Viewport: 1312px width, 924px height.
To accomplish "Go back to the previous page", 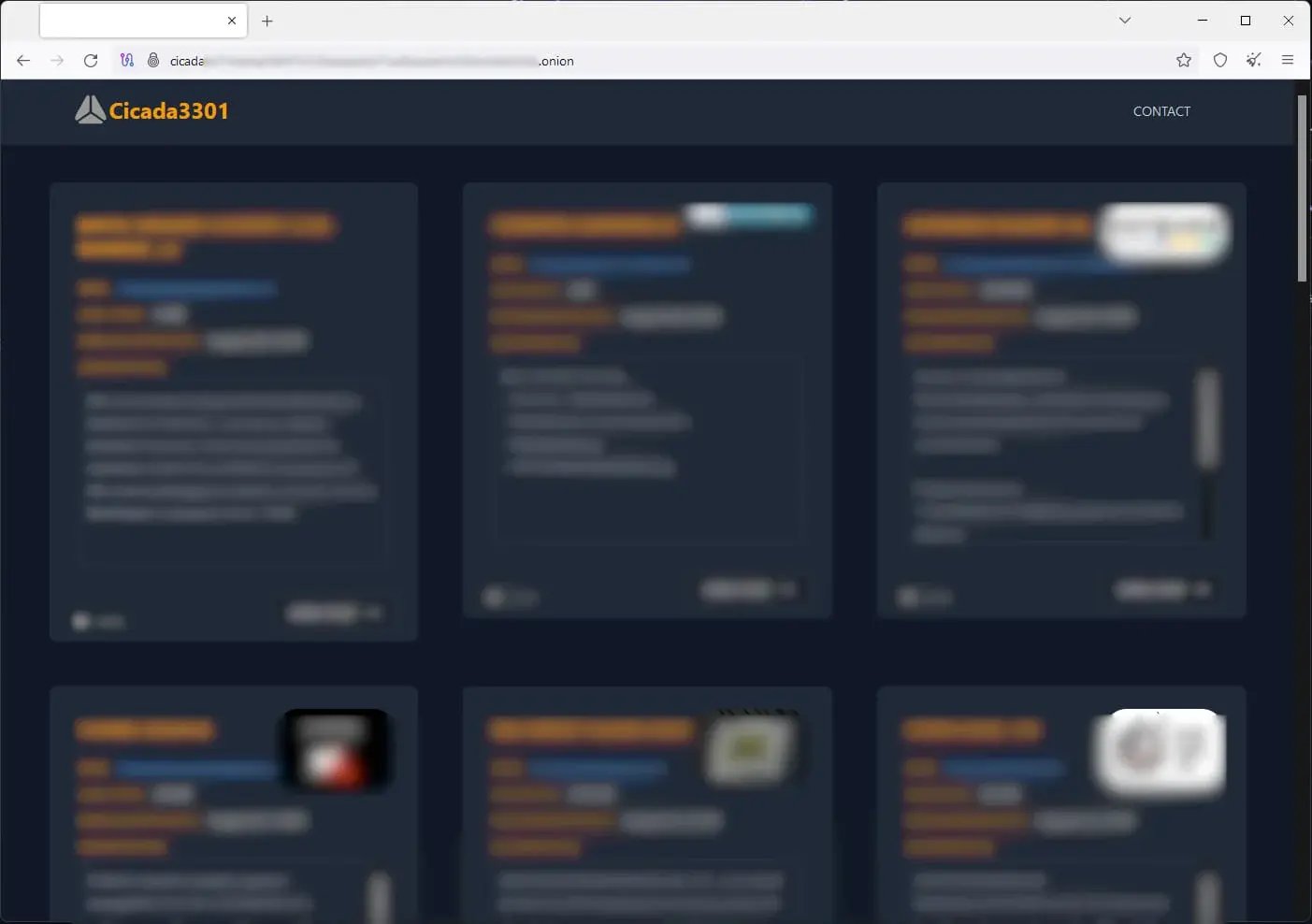I will [23, 61].
